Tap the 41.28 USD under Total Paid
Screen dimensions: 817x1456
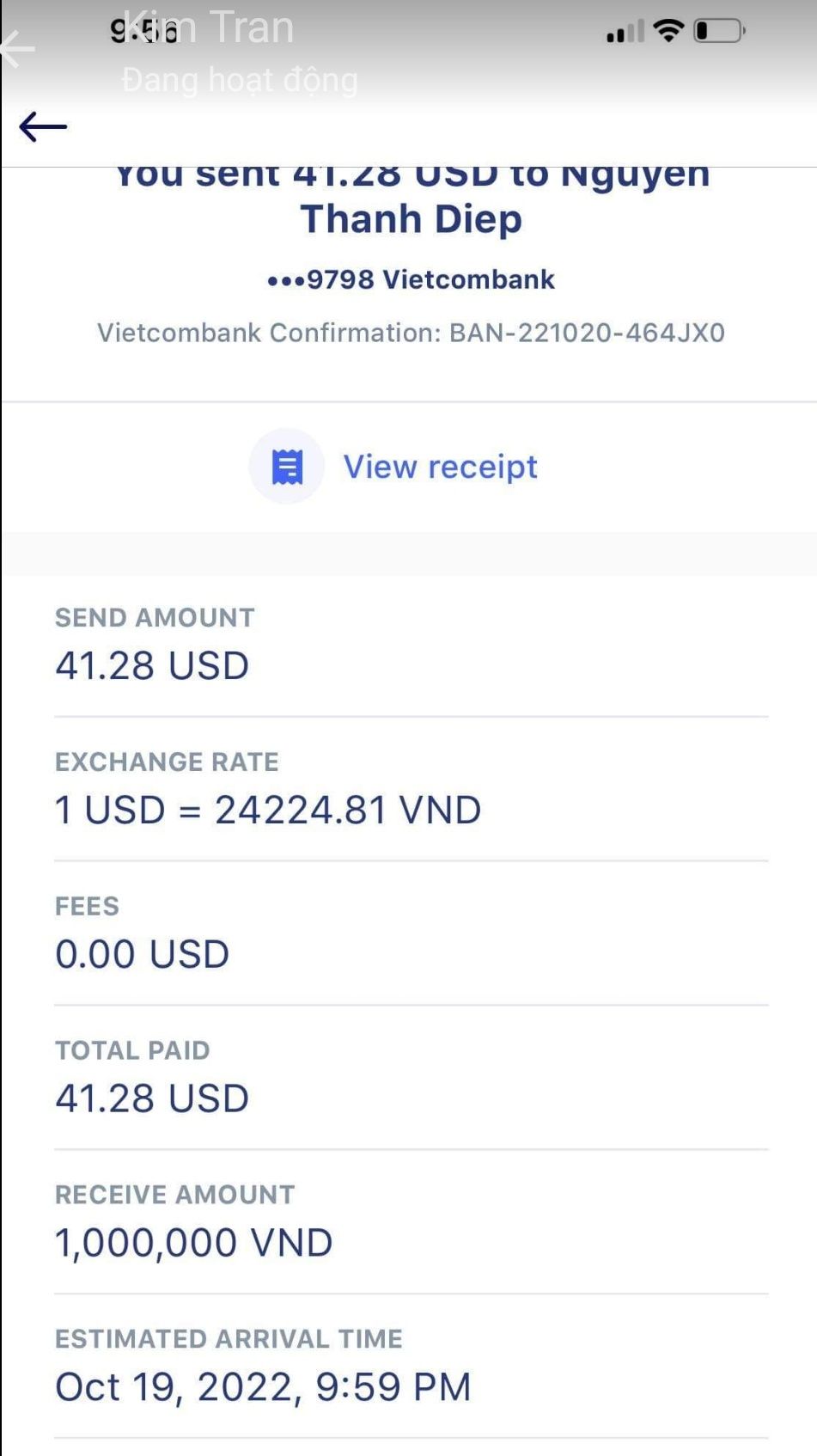(x=152, y=1098)
